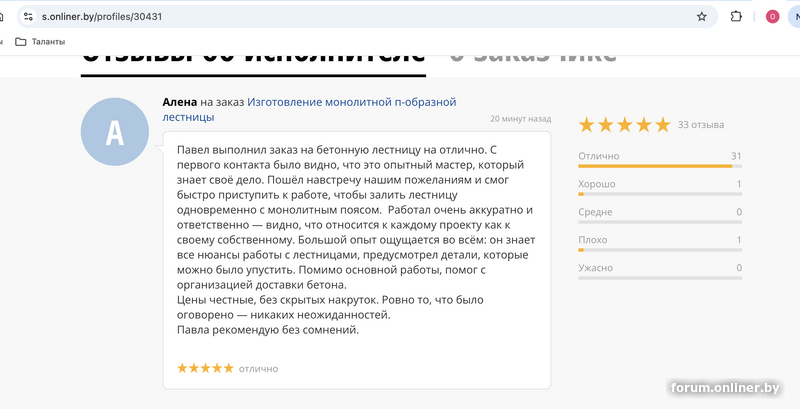Open the order link Изготовление монолитной п-образной лестницы

[351, 103]
